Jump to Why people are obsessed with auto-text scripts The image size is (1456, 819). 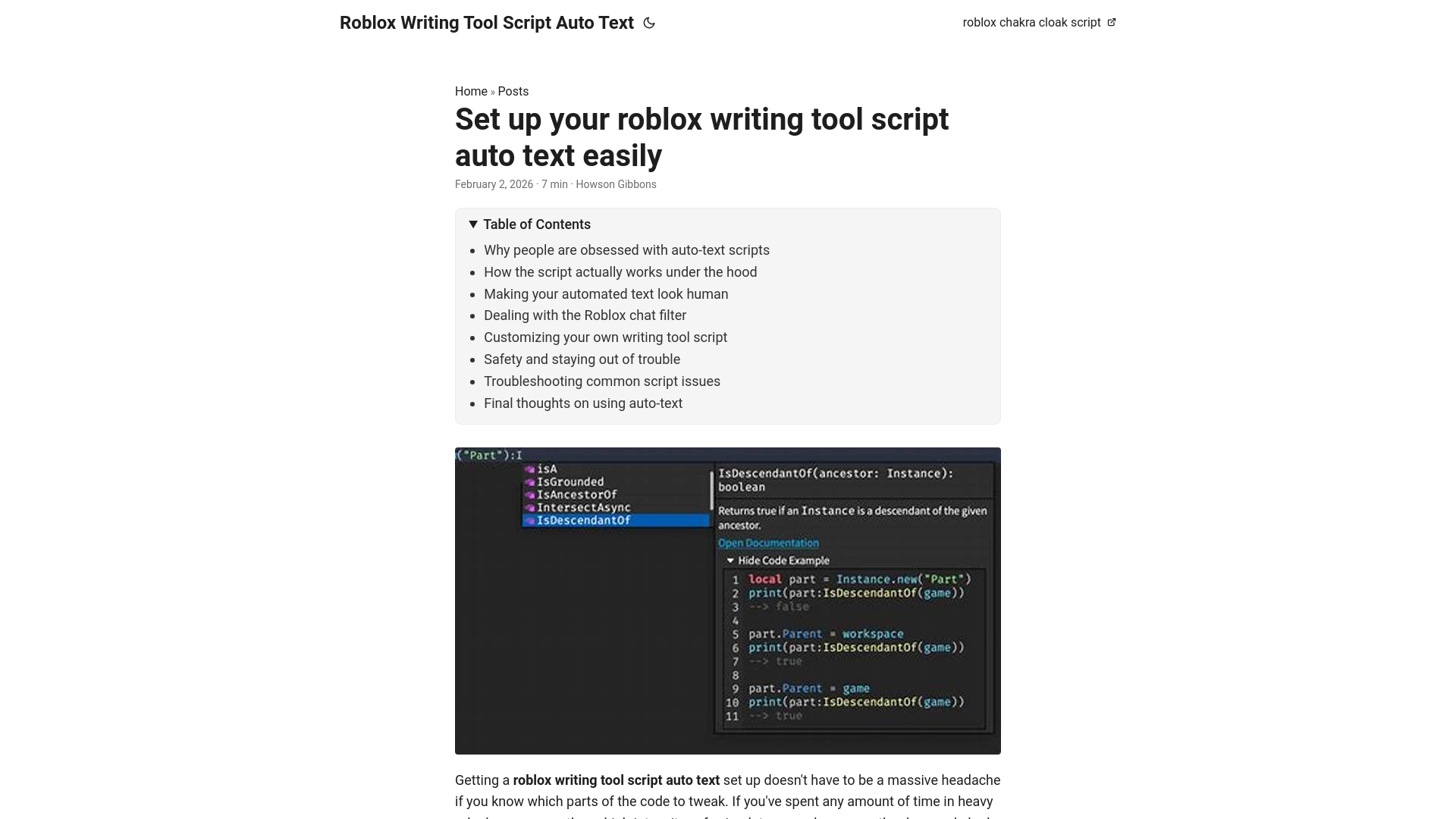point(626,250)
